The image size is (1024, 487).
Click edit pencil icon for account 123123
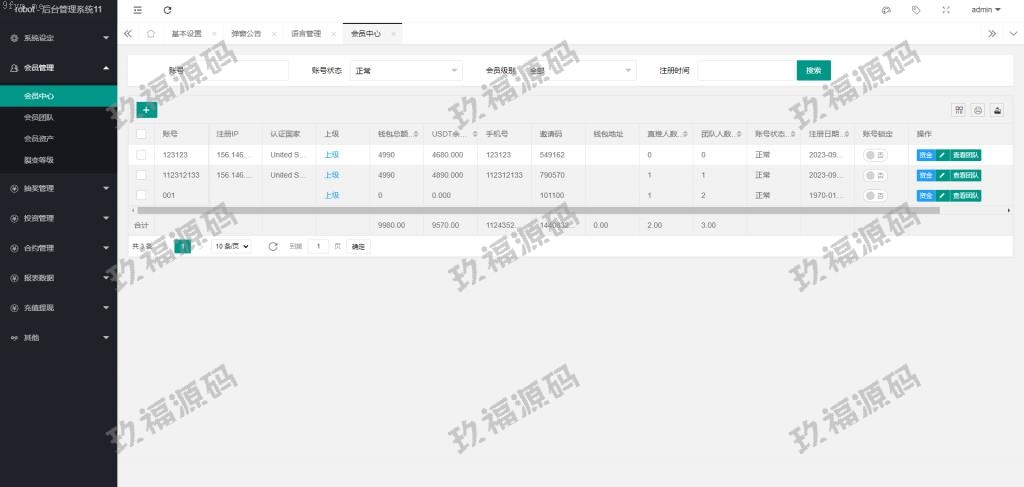point(941,155)
